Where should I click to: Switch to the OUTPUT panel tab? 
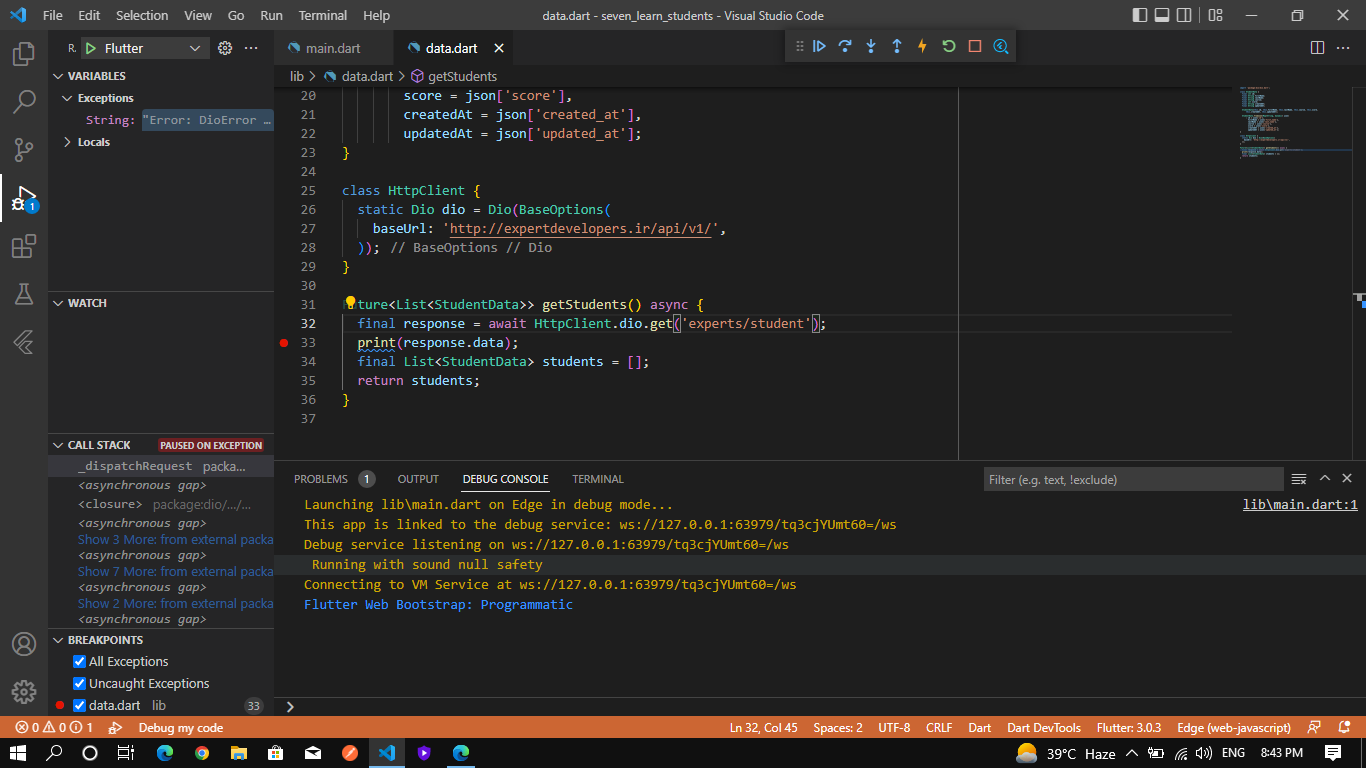(418, 479)
